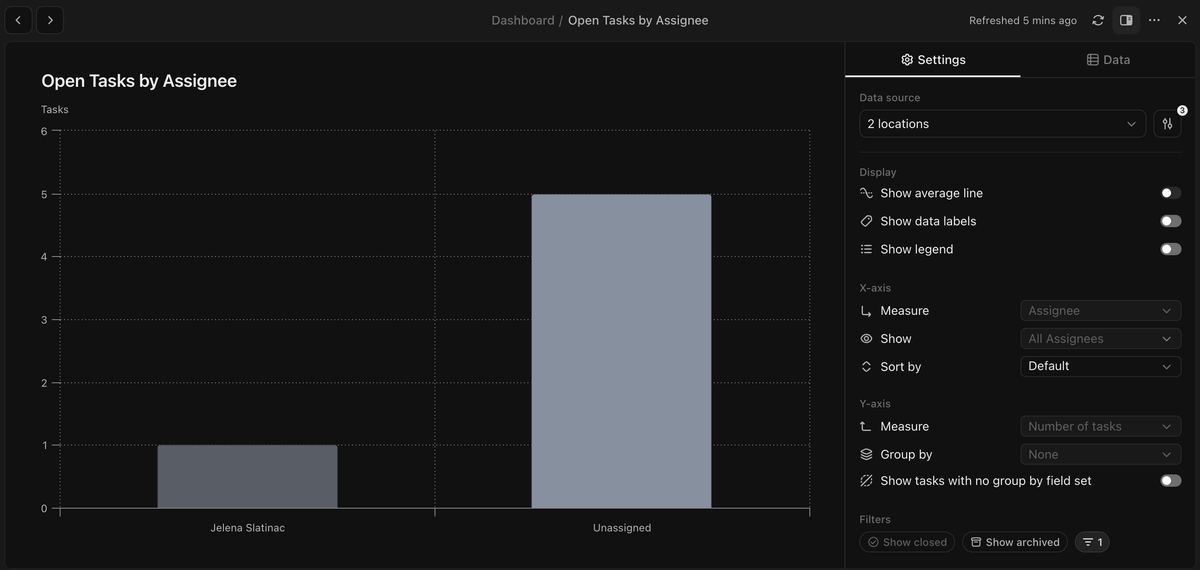1200x570 pixels.
Task: Click the average line wave icon
Action: 866,193
